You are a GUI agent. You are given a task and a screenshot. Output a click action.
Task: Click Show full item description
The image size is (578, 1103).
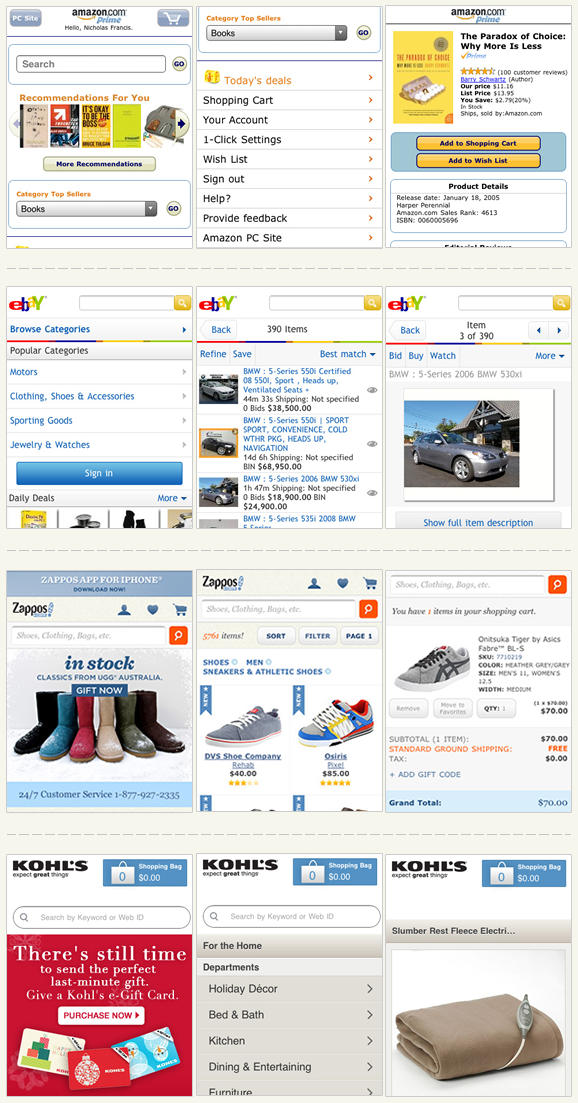(x=478, y=522)
